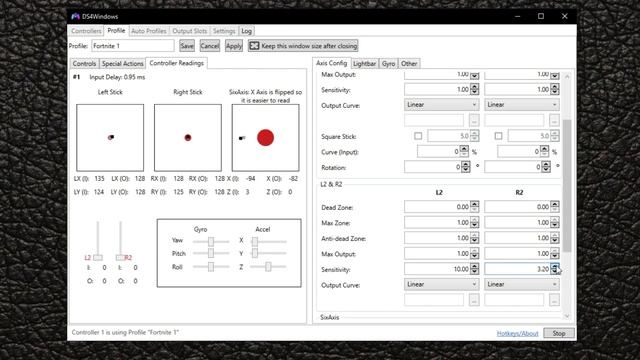Click the Apply button

pos(234,46)
